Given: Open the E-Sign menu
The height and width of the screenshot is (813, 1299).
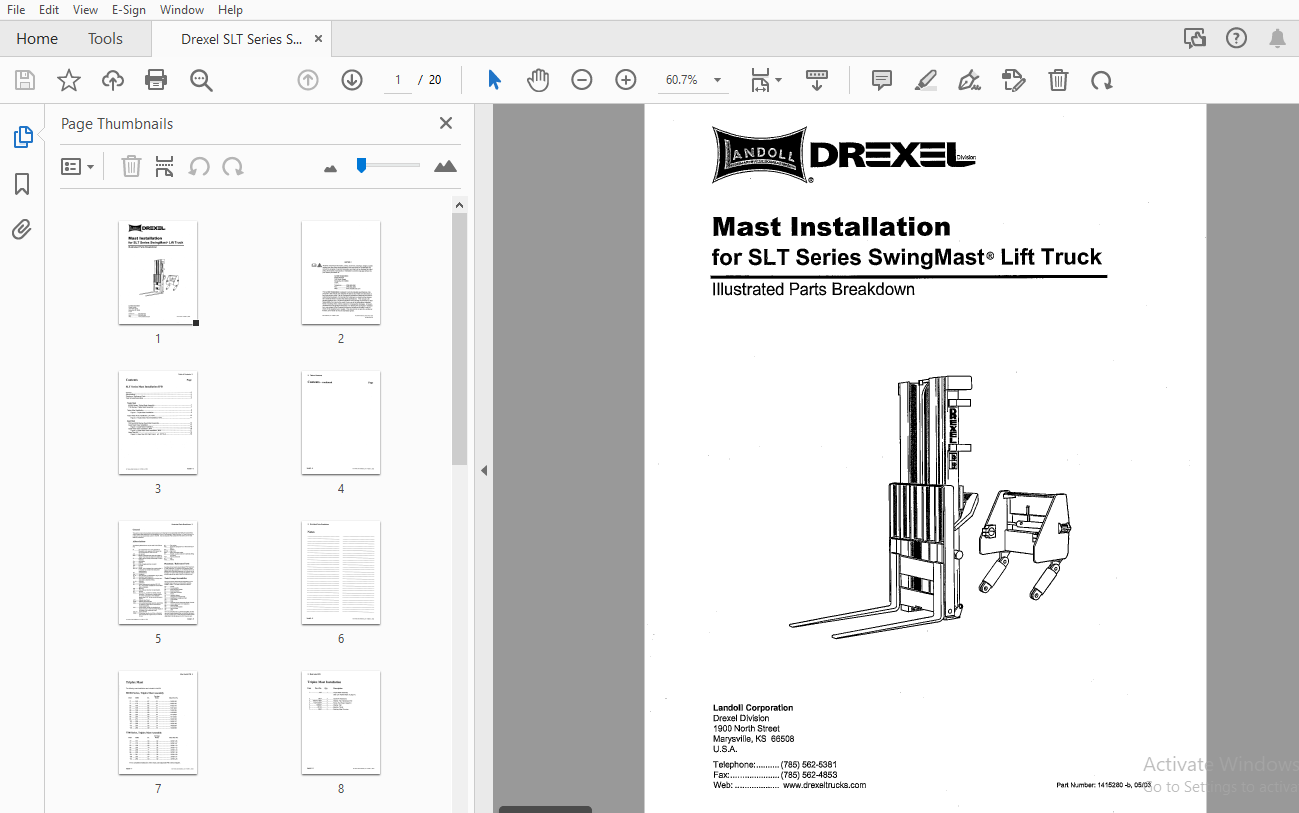Looking at the screenshot, I should 128,10.
